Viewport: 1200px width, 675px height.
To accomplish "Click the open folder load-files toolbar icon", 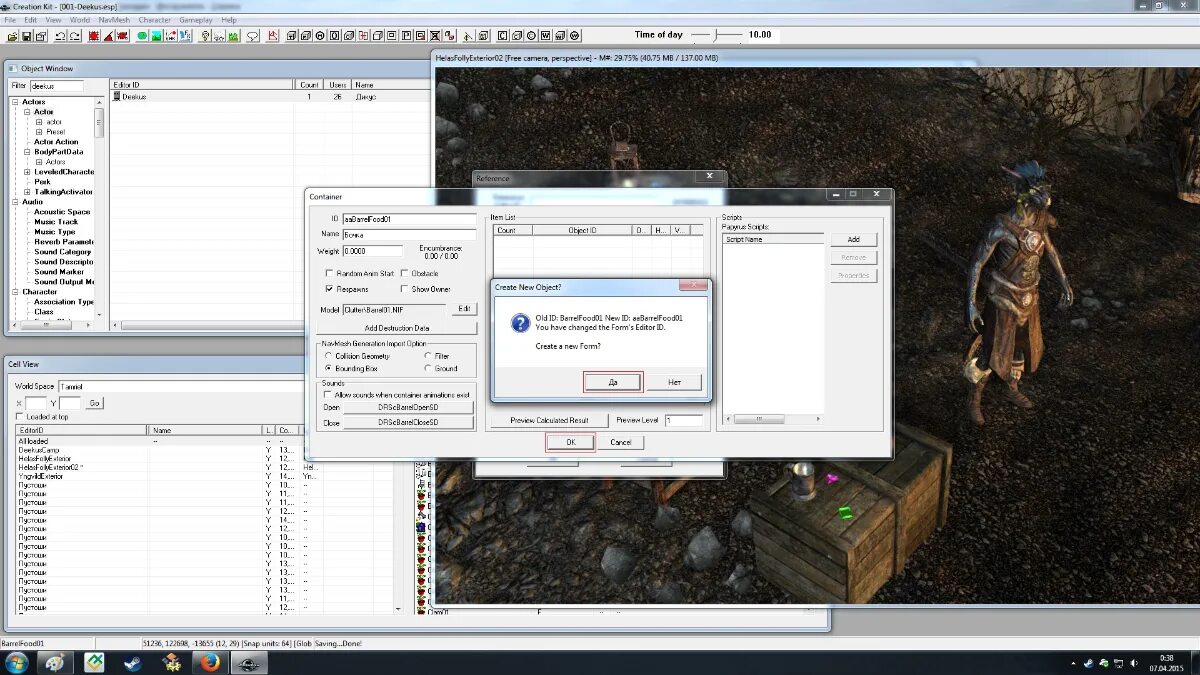I will 13,35.
